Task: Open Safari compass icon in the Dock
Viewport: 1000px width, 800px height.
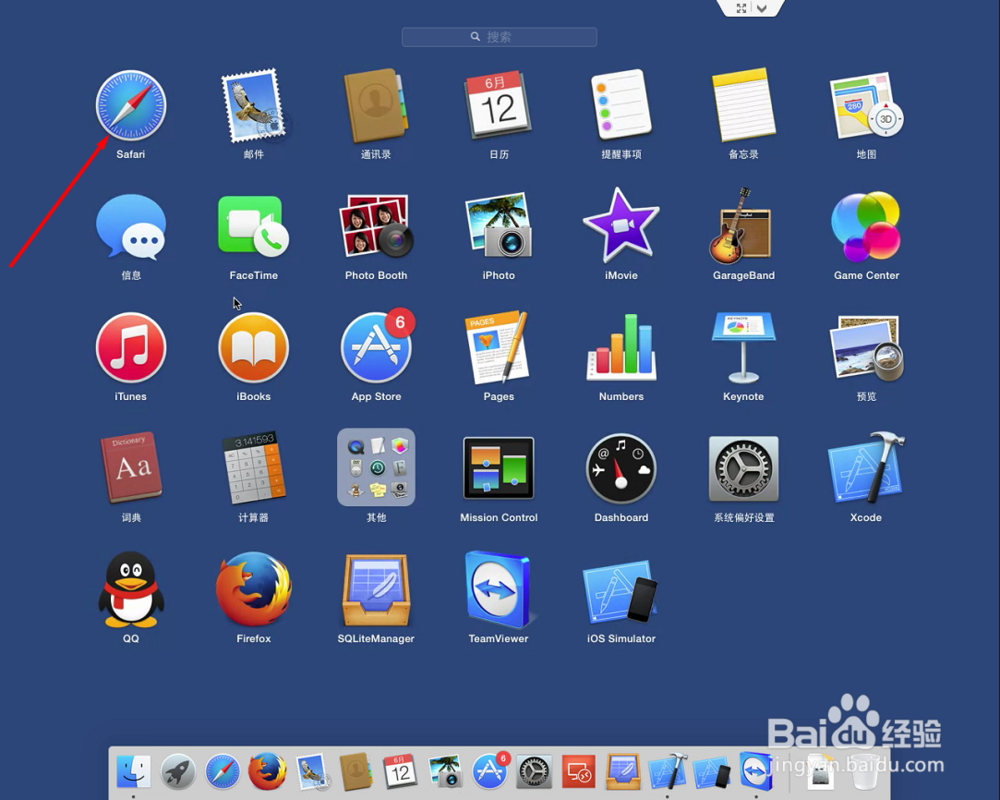Action: (223, 771)
